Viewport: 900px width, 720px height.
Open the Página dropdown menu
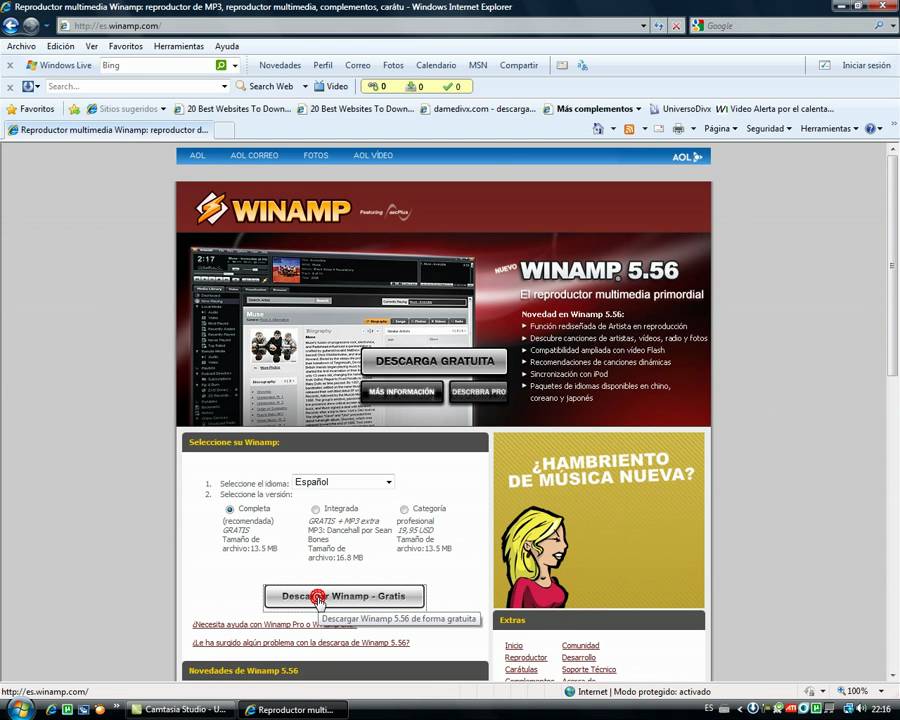pos(720,129)
